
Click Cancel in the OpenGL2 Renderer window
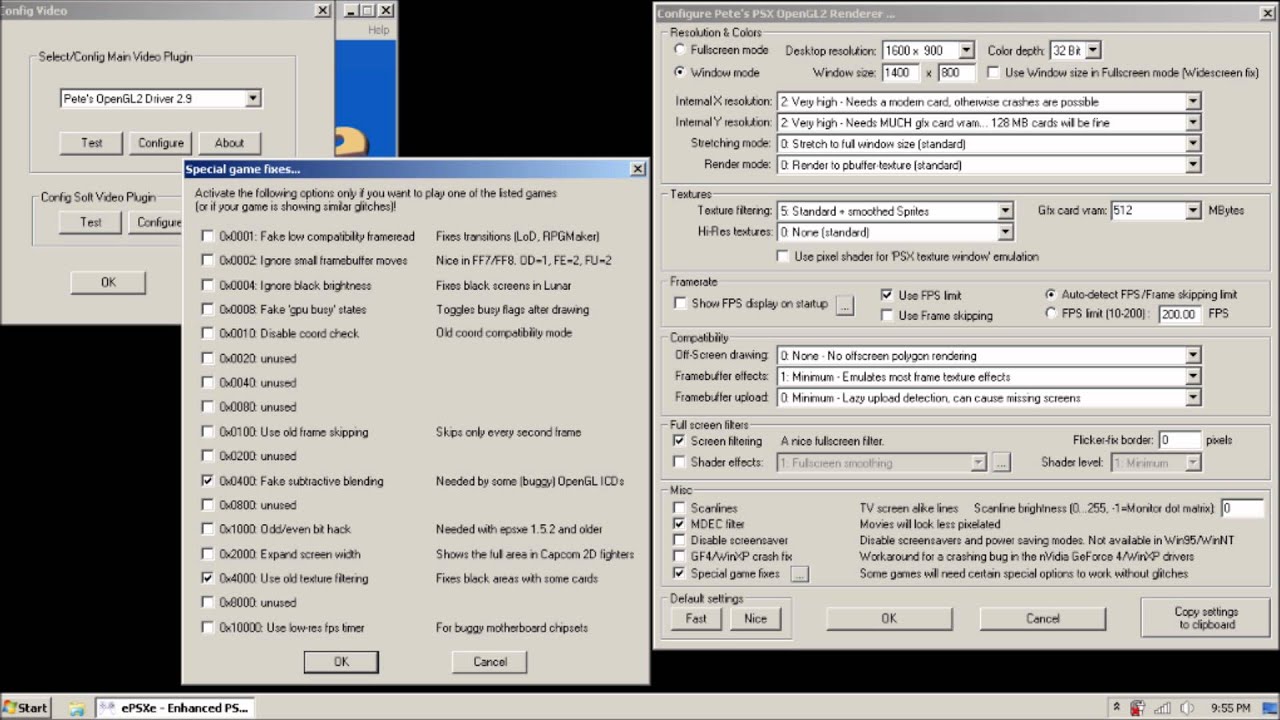pyautogui.click(x=1042, y=619)
